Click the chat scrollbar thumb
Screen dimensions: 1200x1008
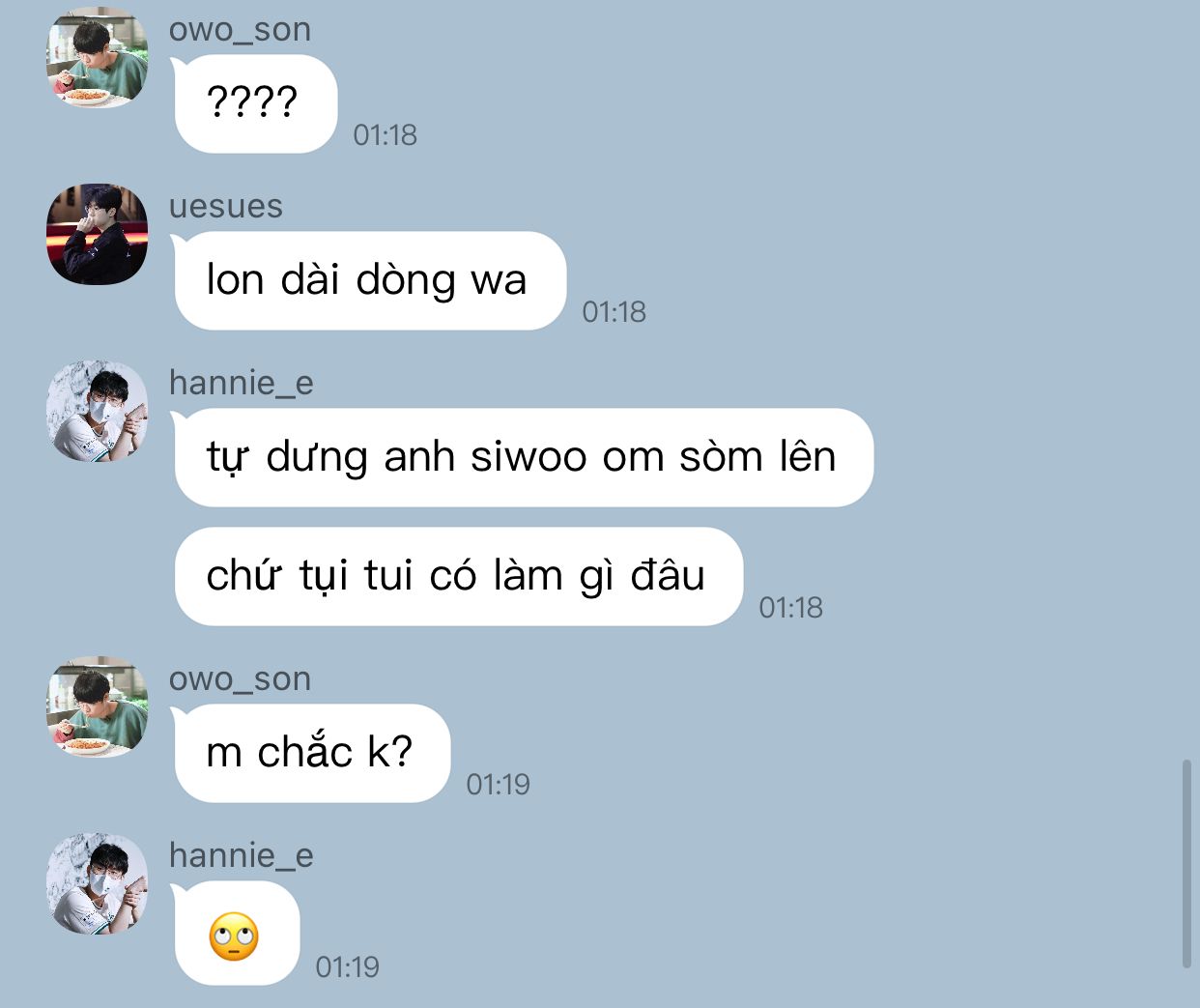tap(1186, 864)
